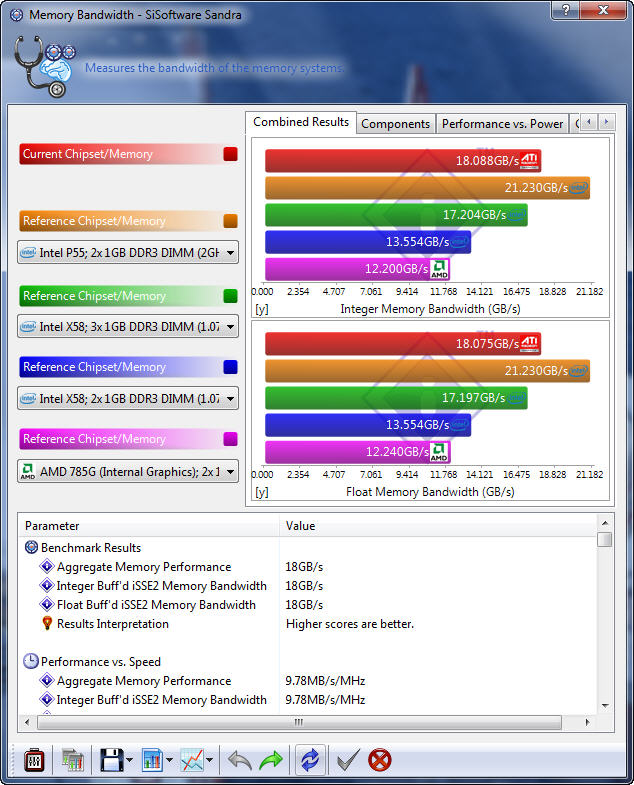Click the stethoscope brain module logo
Image resolution: width=634 pixels, height=785 pixels.
(44, 66)
